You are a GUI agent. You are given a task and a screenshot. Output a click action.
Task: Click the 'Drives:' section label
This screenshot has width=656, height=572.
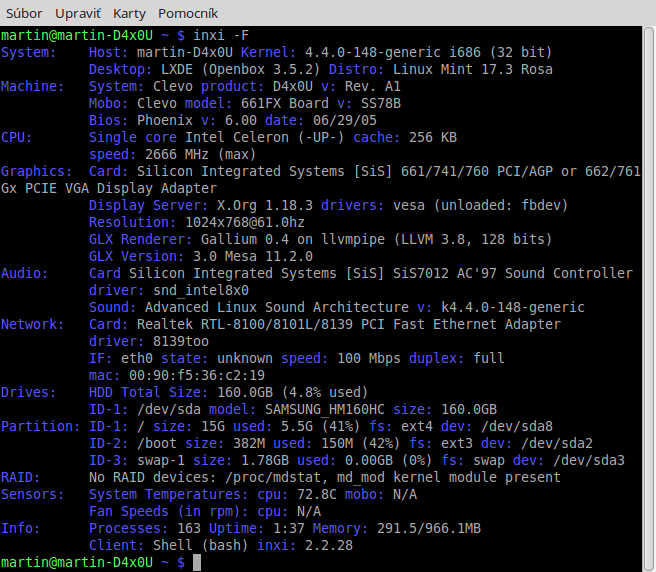coord(30,392)
